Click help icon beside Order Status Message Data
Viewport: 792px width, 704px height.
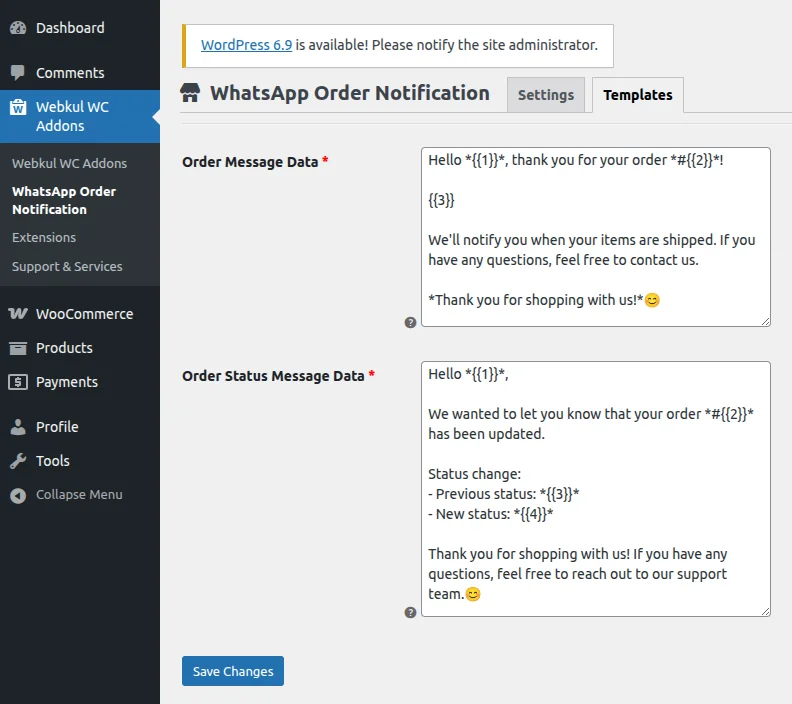click(x=410, y=612)
